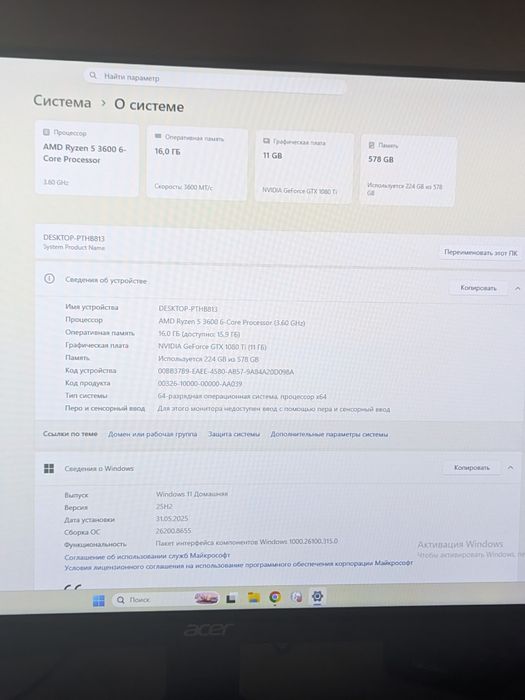Select the 'NVIDIA GeForce GTX 1080 Ti (11 ГБ)' value
This screenshot has height=700, width=525.
[x=212, y=346]
